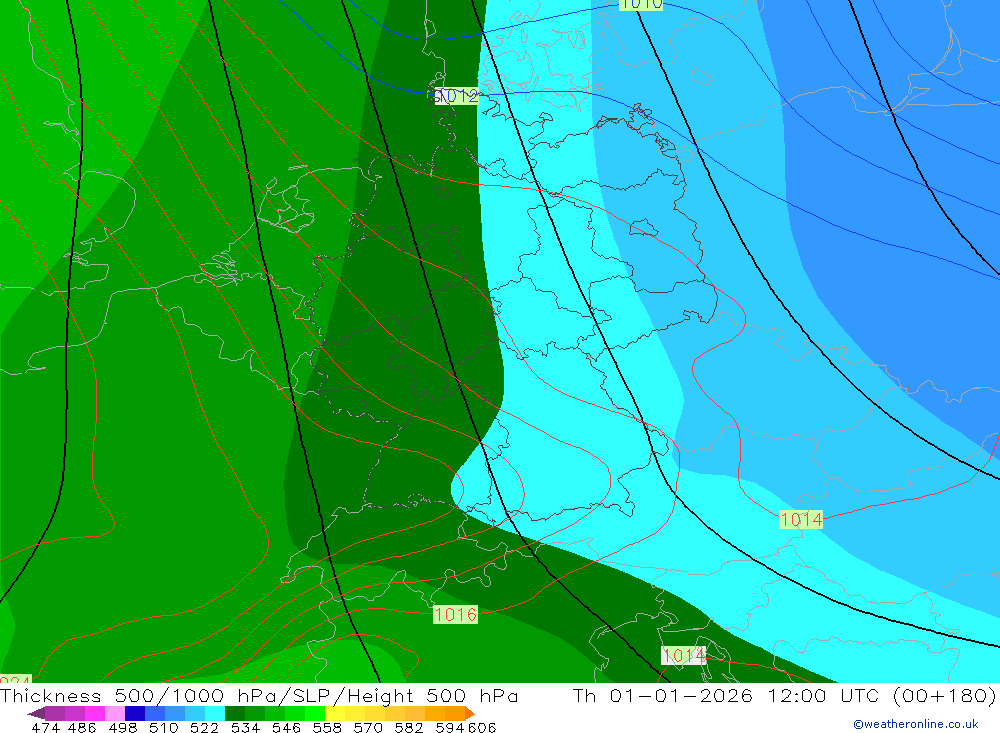Pick the cyan legend swatch above 522
This screenshot has width=1000, height=733.
click(215, 713)
